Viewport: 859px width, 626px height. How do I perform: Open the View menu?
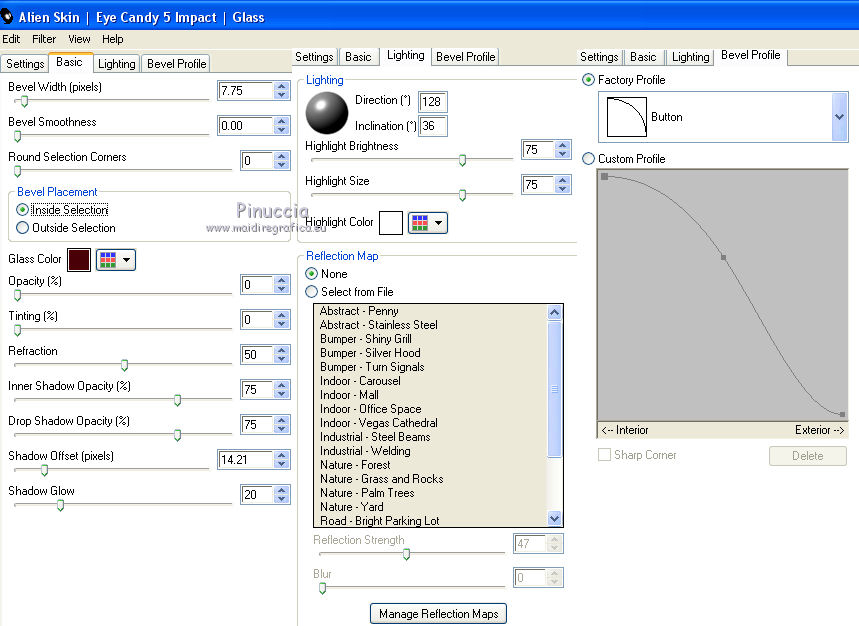[x=79, y=39]
